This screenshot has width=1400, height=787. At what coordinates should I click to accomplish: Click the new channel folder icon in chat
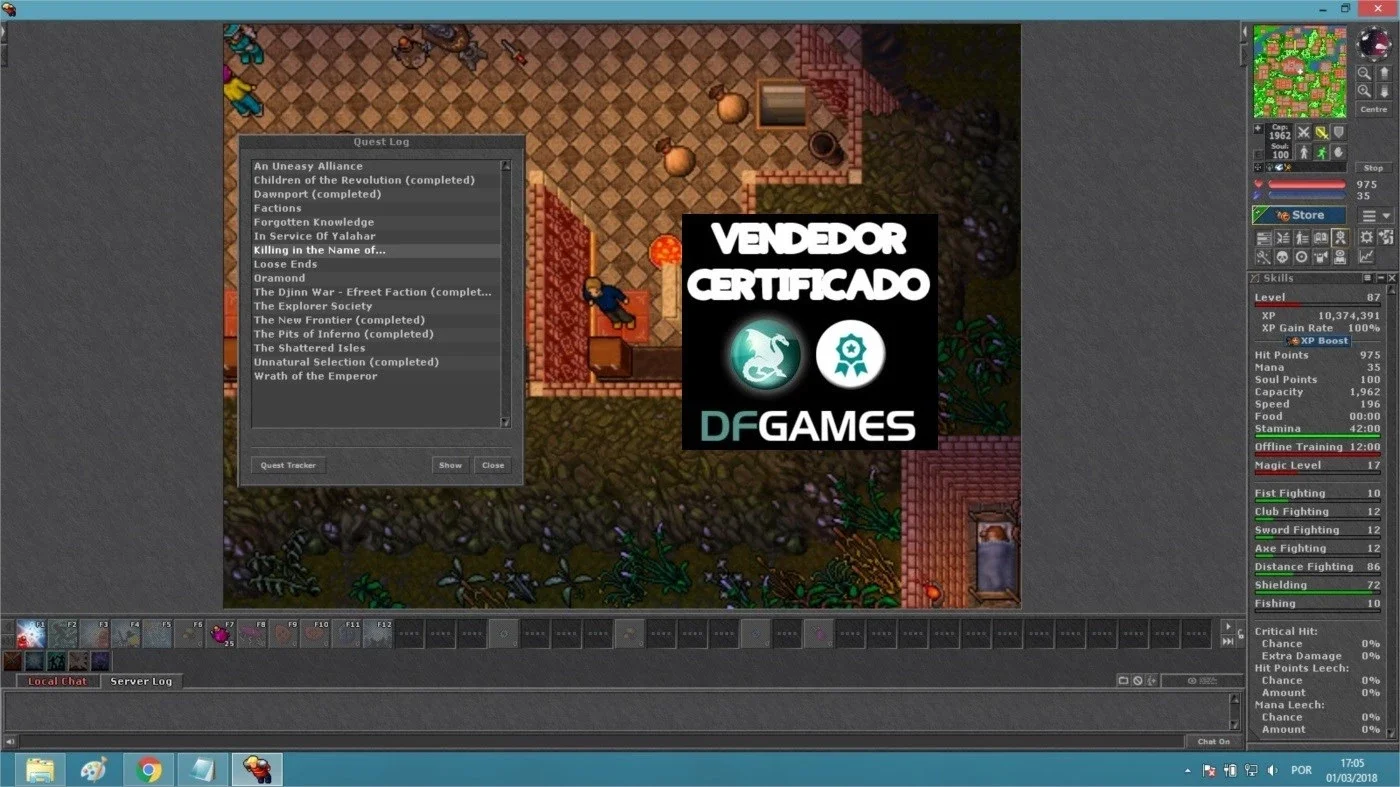coord(1123,680)
